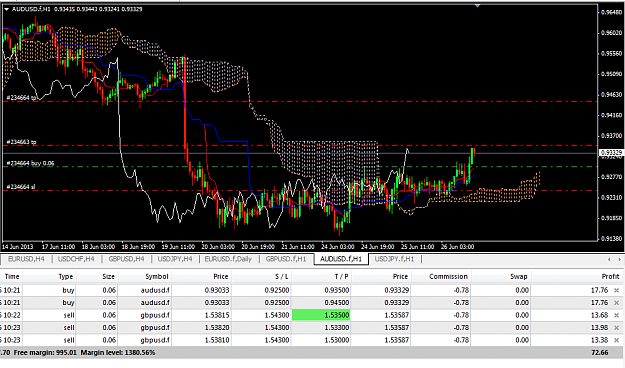Image resolution: width=625 pixels, height=368 pixels.
Task: Click T/P value 0.94500 in audusd.f row
Action: click(337, 303)
